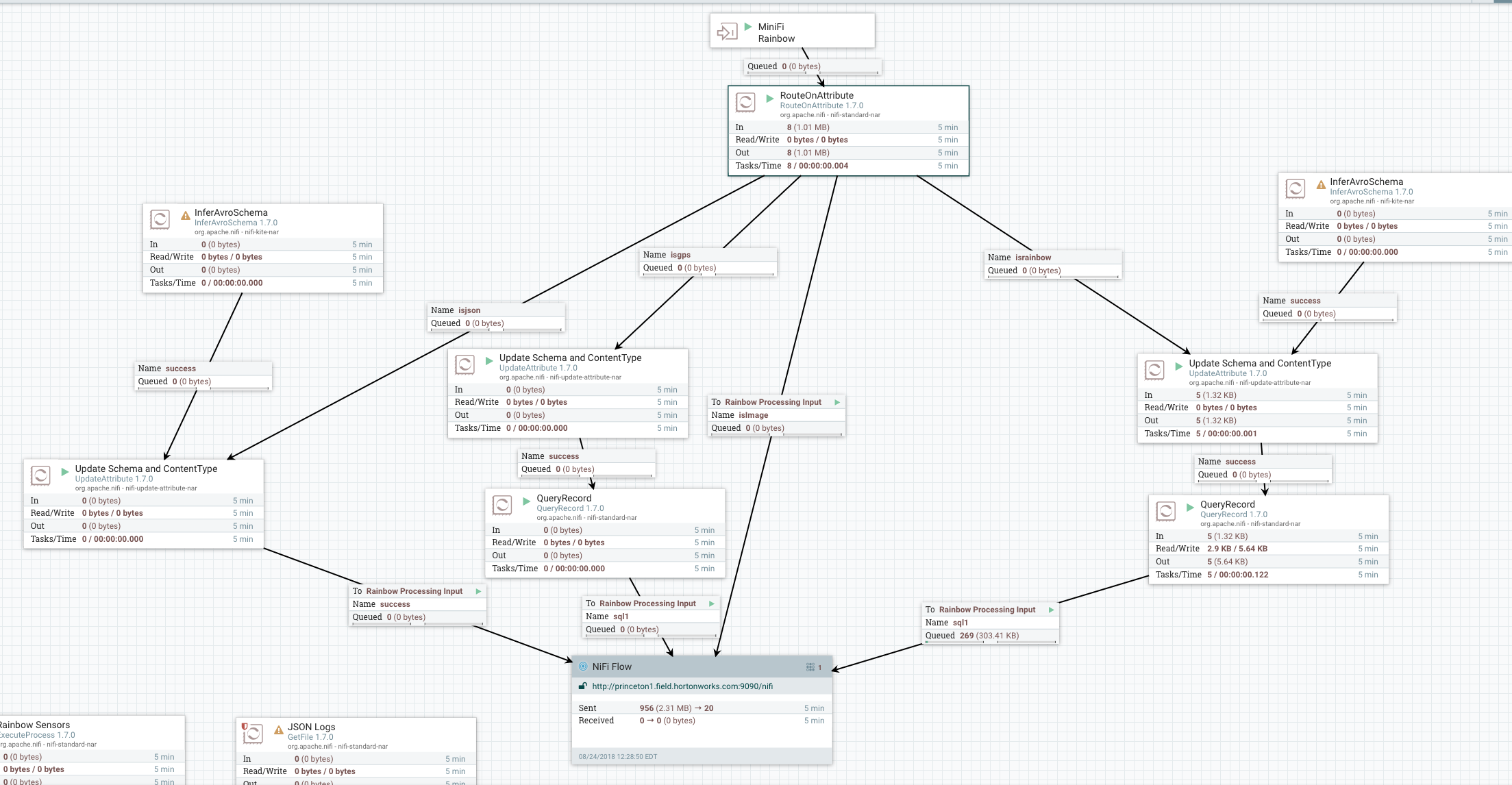Click 'To Rainbow Processing Input' on isImage connection
Screen dimensions: 1512x785
click(x=766, y=402)
